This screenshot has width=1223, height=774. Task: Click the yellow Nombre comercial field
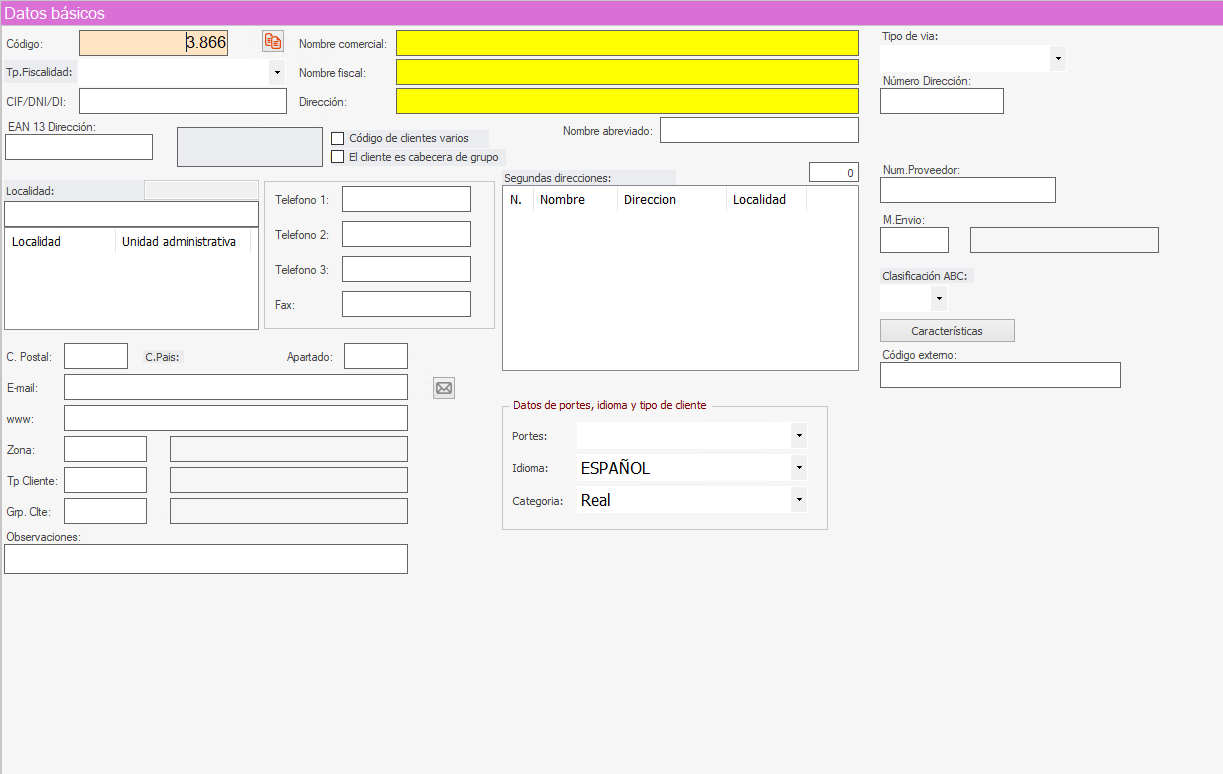(627, 43)
